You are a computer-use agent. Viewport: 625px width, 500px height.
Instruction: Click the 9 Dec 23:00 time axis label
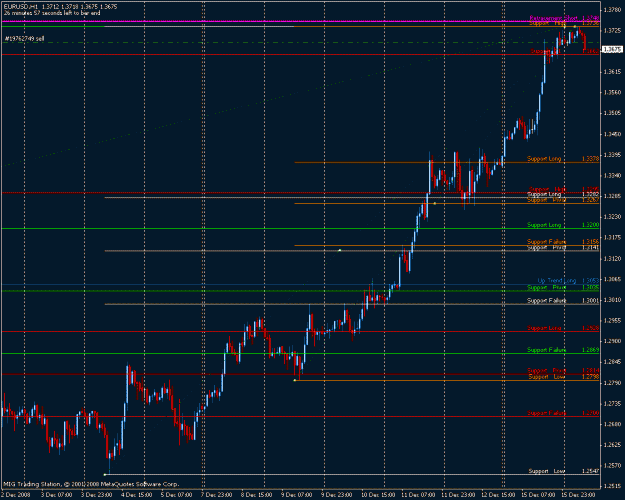click(x=337, y=495)
